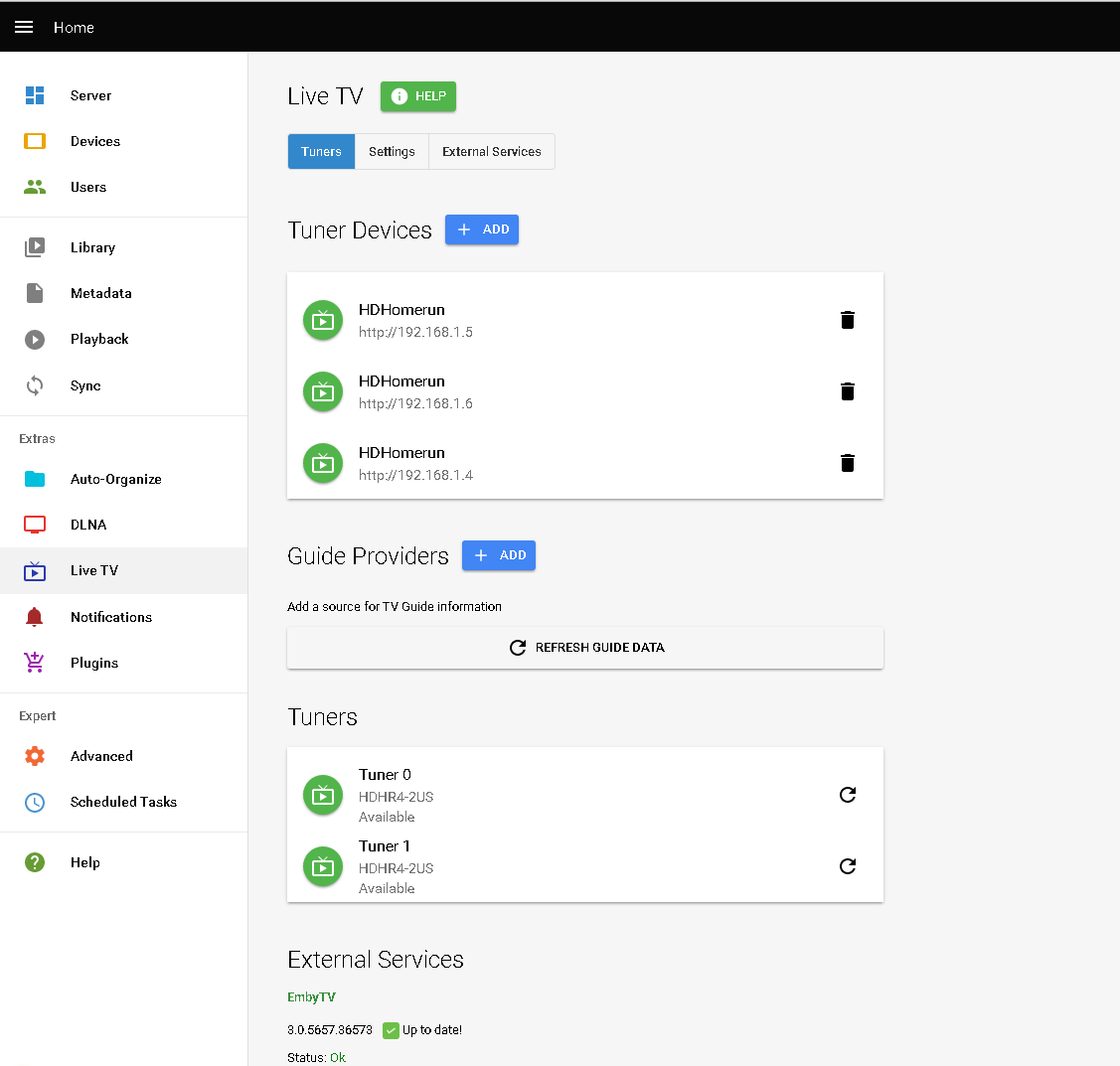Open Plugins in the sidebar

pyautogui.click(x=124, y=663)
